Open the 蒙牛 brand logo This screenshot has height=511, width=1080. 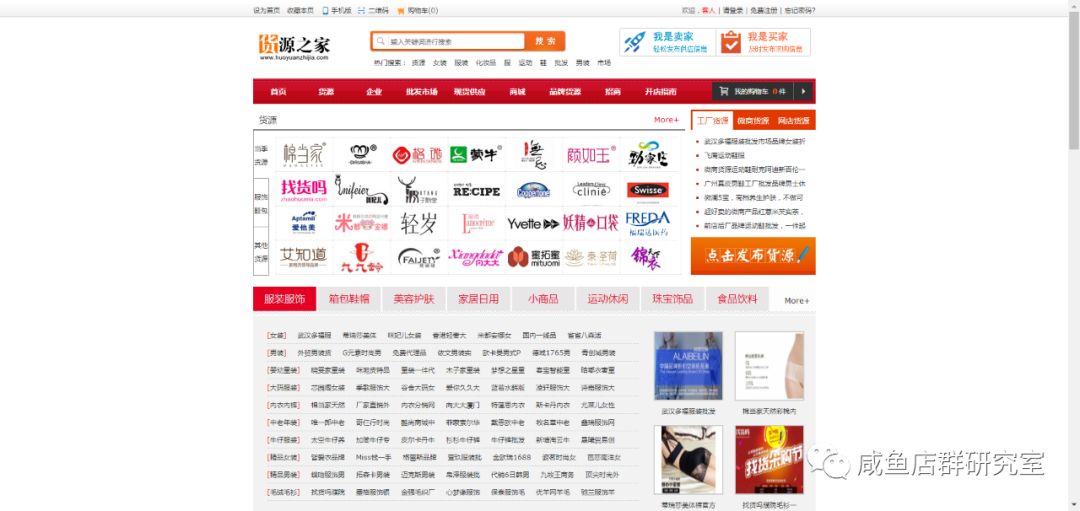476,154
